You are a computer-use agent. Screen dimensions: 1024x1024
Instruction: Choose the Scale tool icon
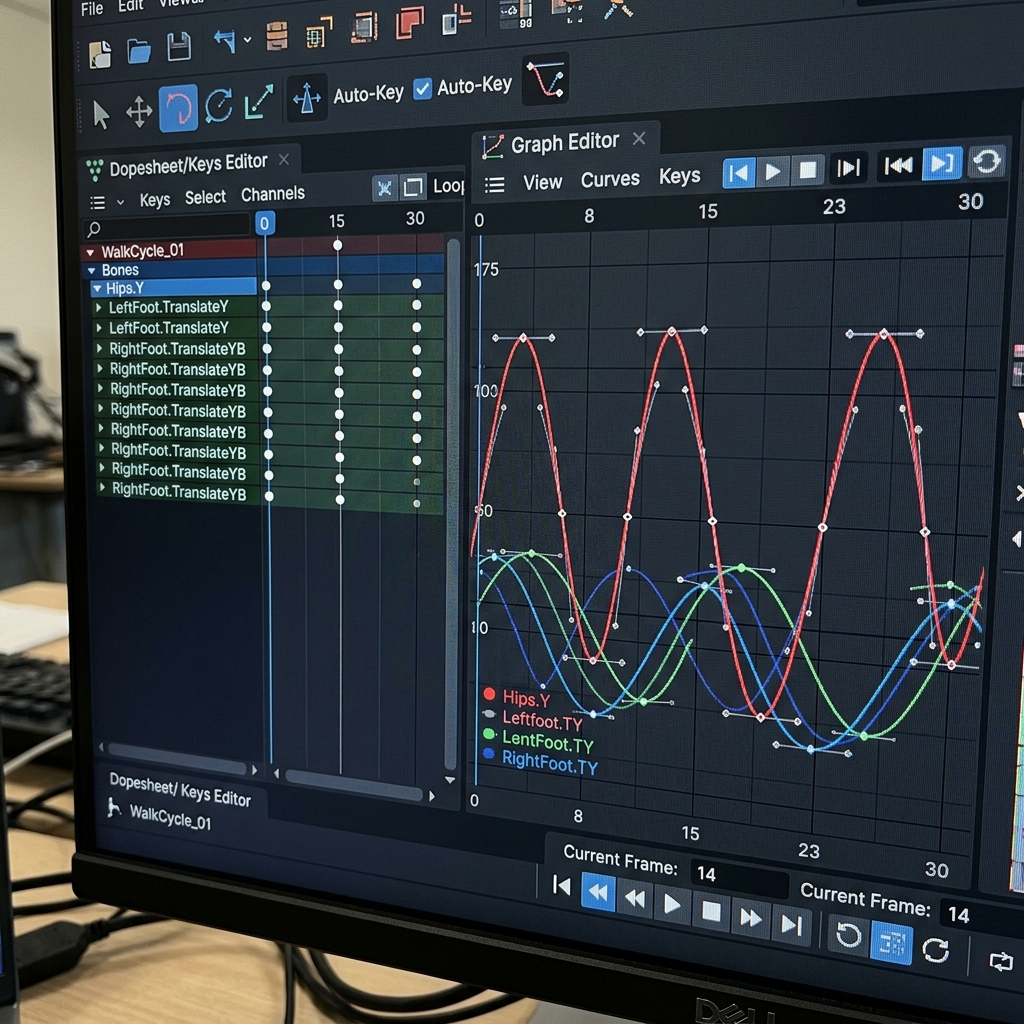259,101
